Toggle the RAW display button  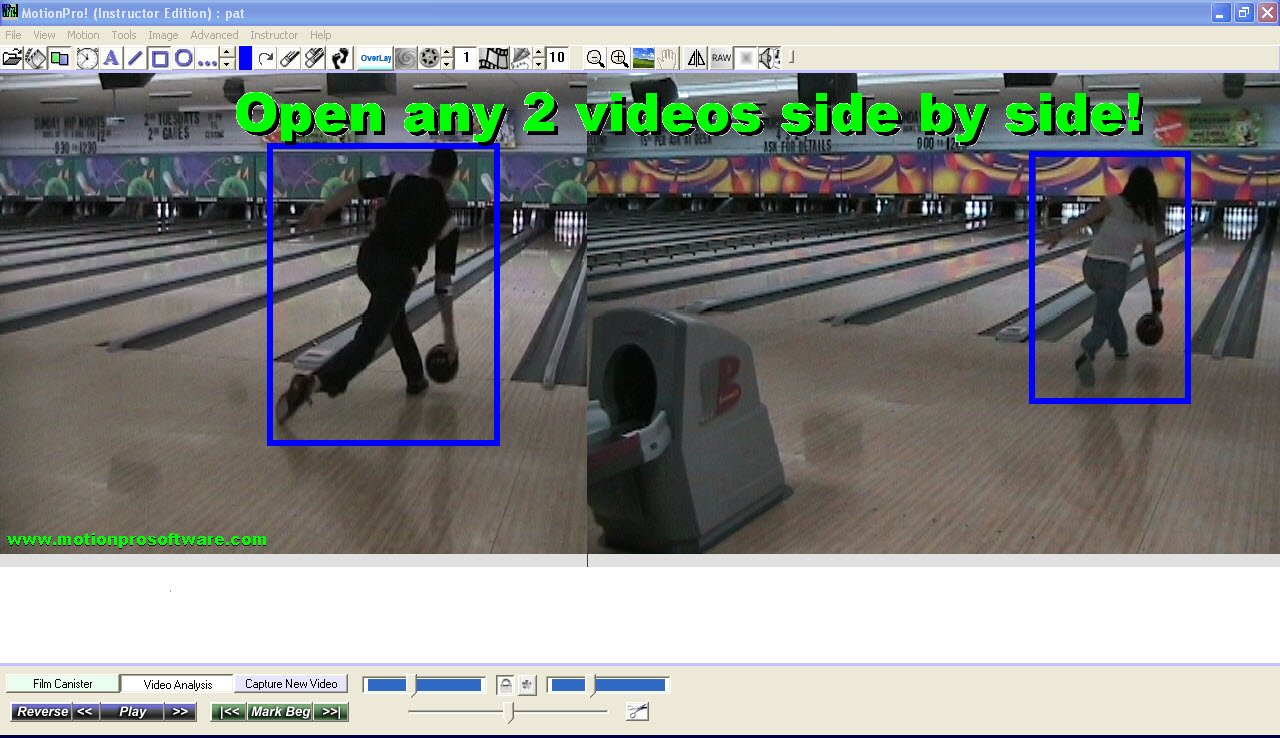click(722, 58)
